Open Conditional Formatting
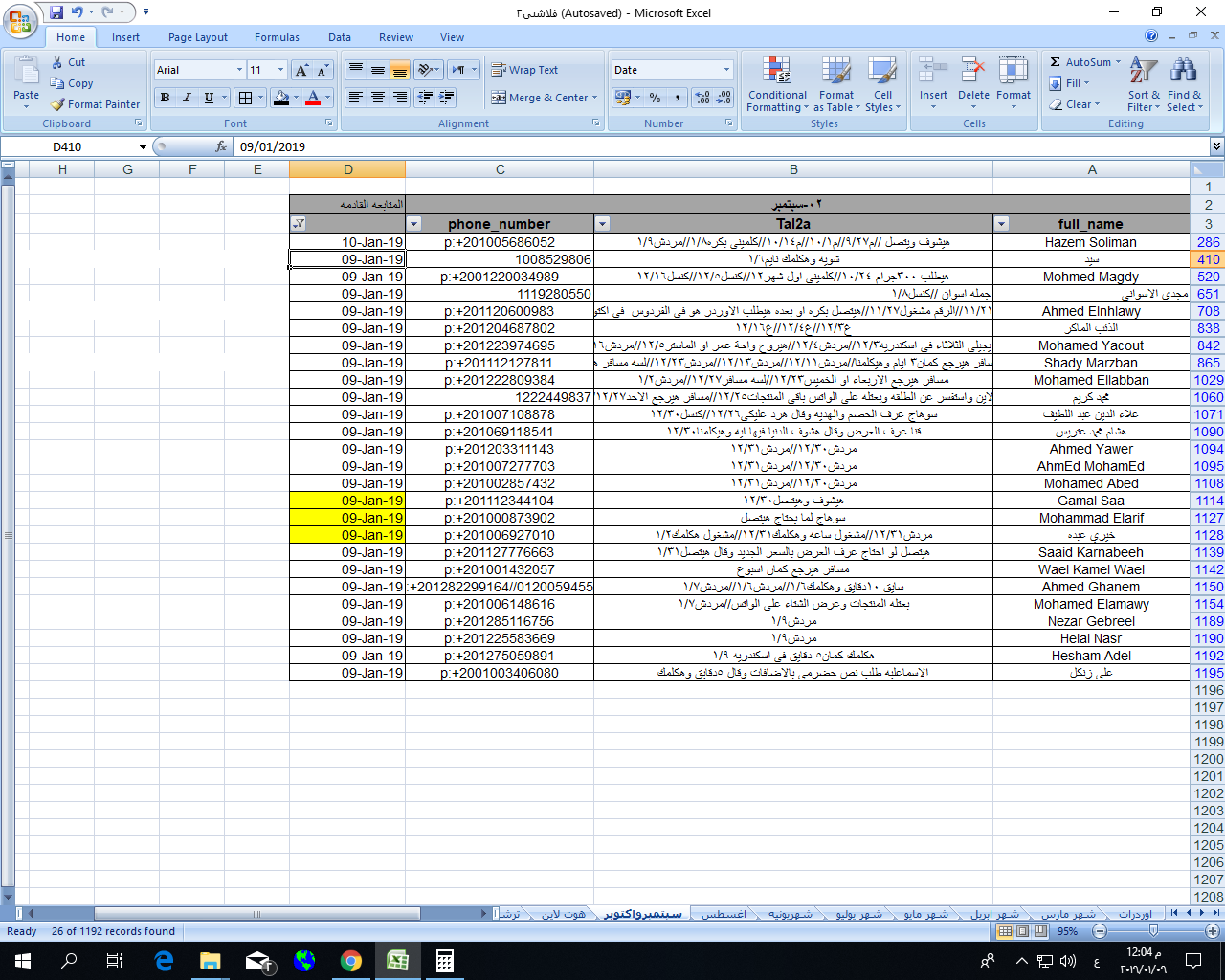 (777, 84)
